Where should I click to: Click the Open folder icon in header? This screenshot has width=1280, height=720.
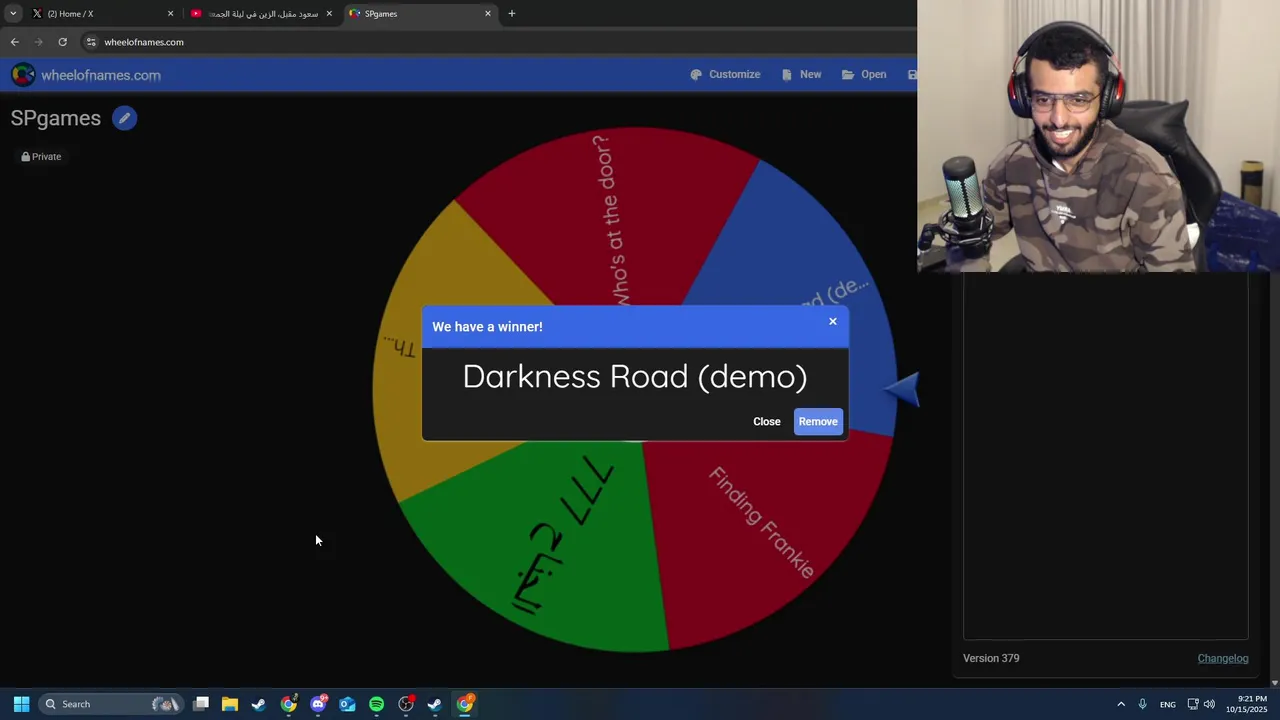click(848, 74)
